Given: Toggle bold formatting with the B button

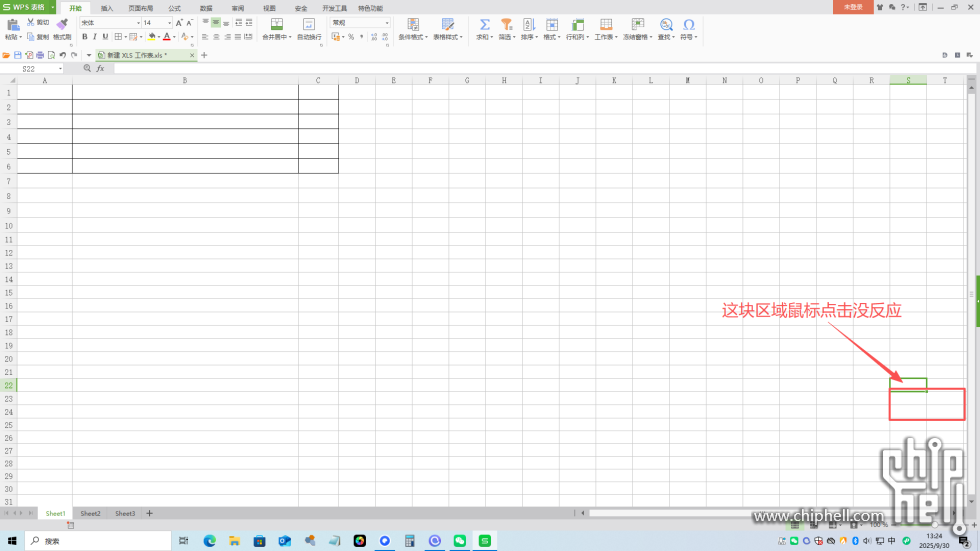Looking at the screenshot, I should coord(83,37).
